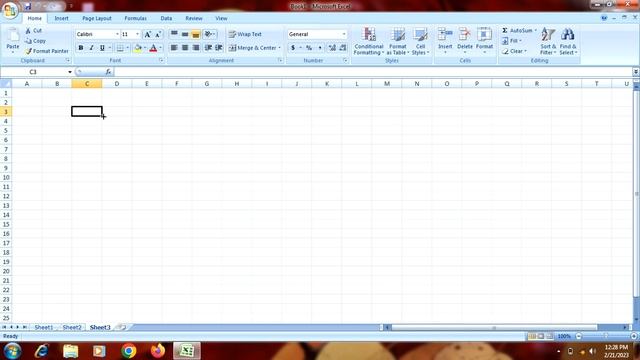The width and height of the screenshot is (640, 360).
Task: Open the Orientation text rotation icon
Action: point(209,34)
